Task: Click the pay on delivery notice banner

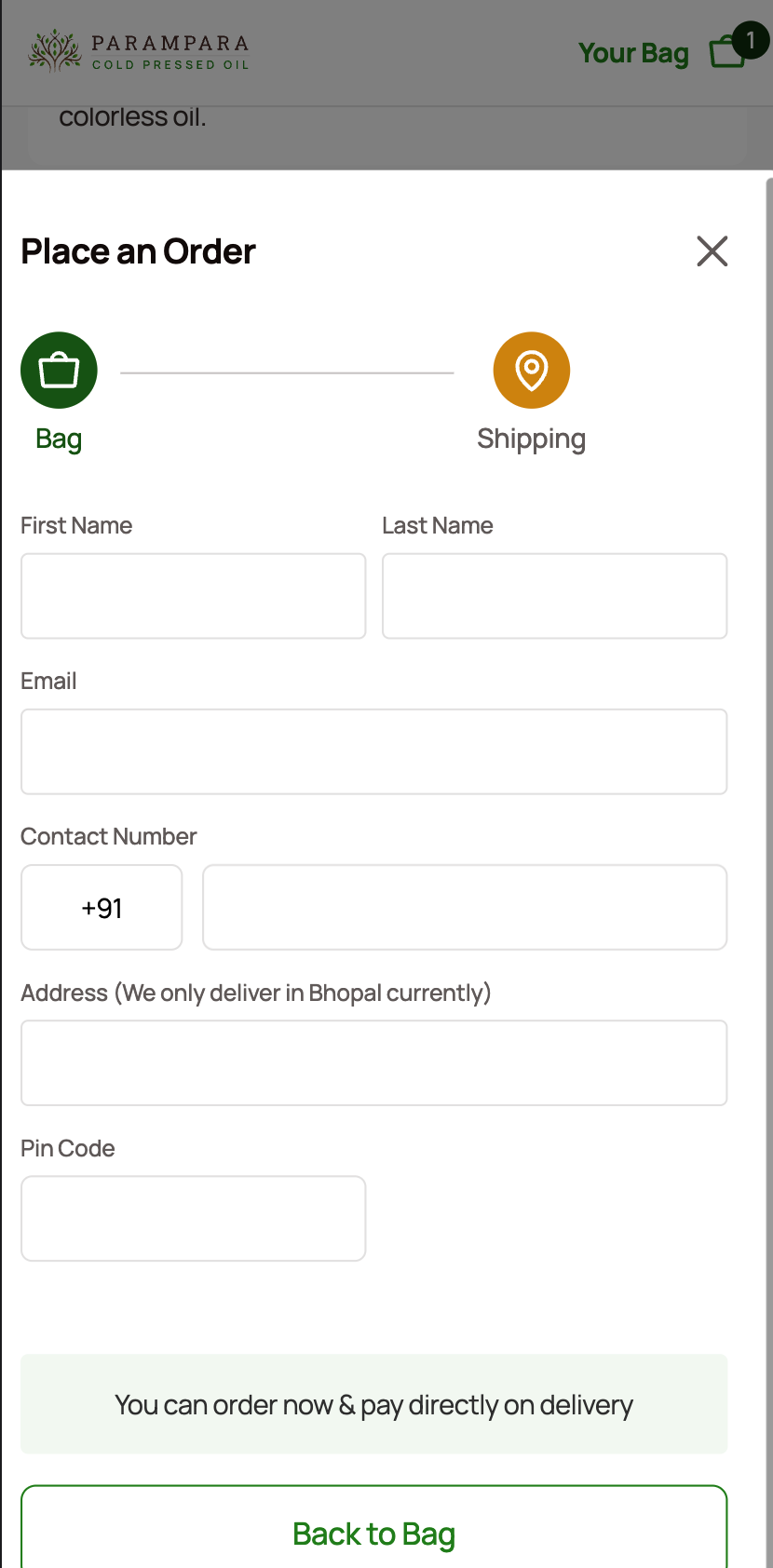Action: pyautogui.click(x=374, y=1404)
